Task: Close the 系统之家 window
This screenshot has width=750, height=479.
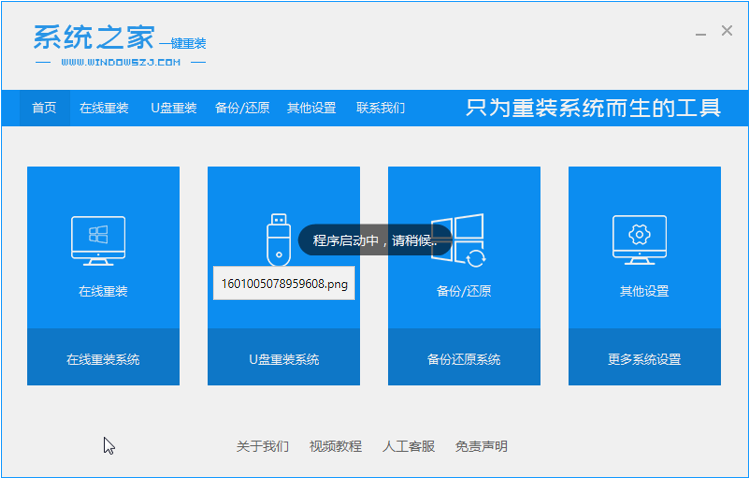Action: click(x=727, y=31)
